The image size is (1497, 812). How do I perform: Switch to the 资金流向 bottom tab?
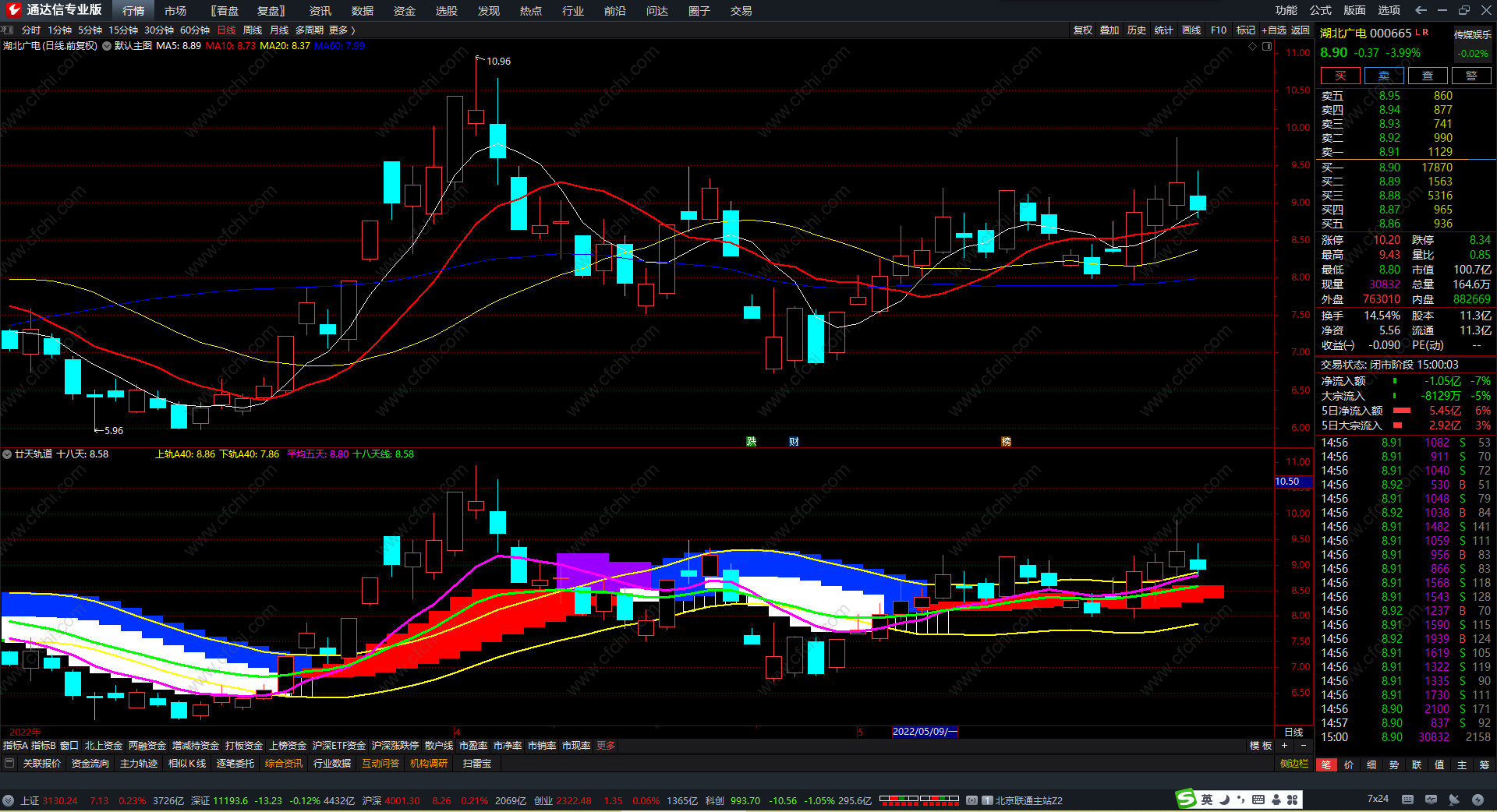90,764
